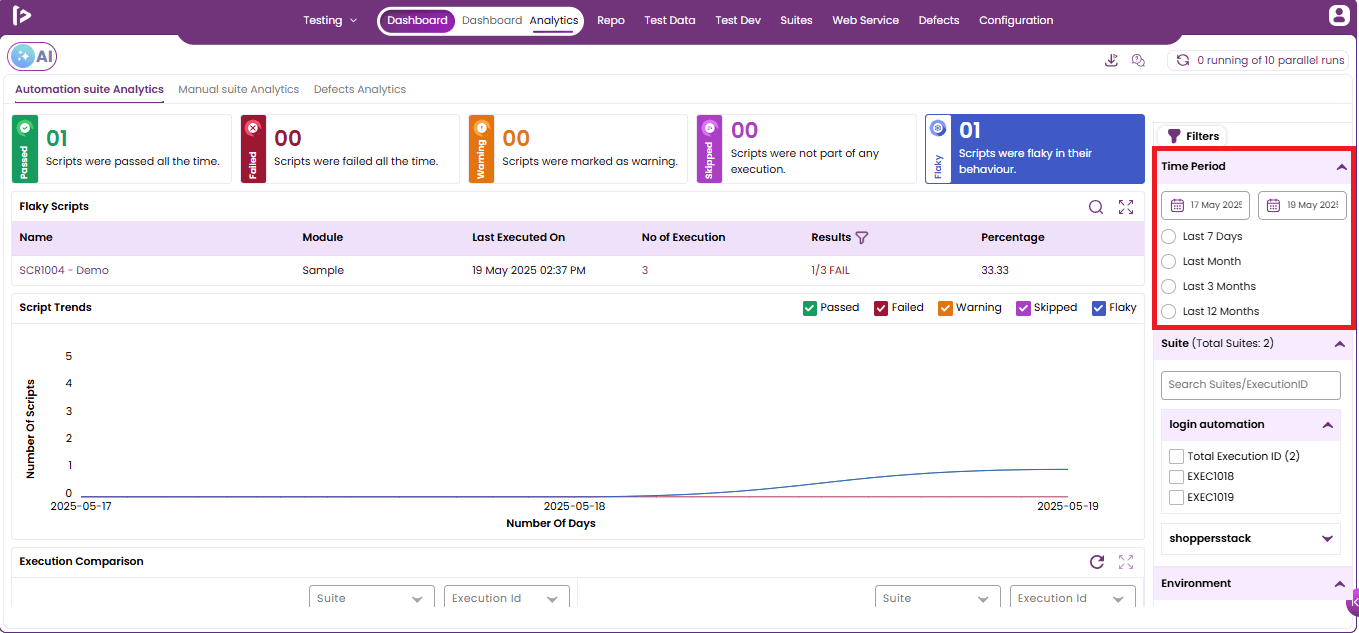Viewport: 1359px width, 633px height.
Task: Click the blue Flaky card icon
Action: (938, 128)
